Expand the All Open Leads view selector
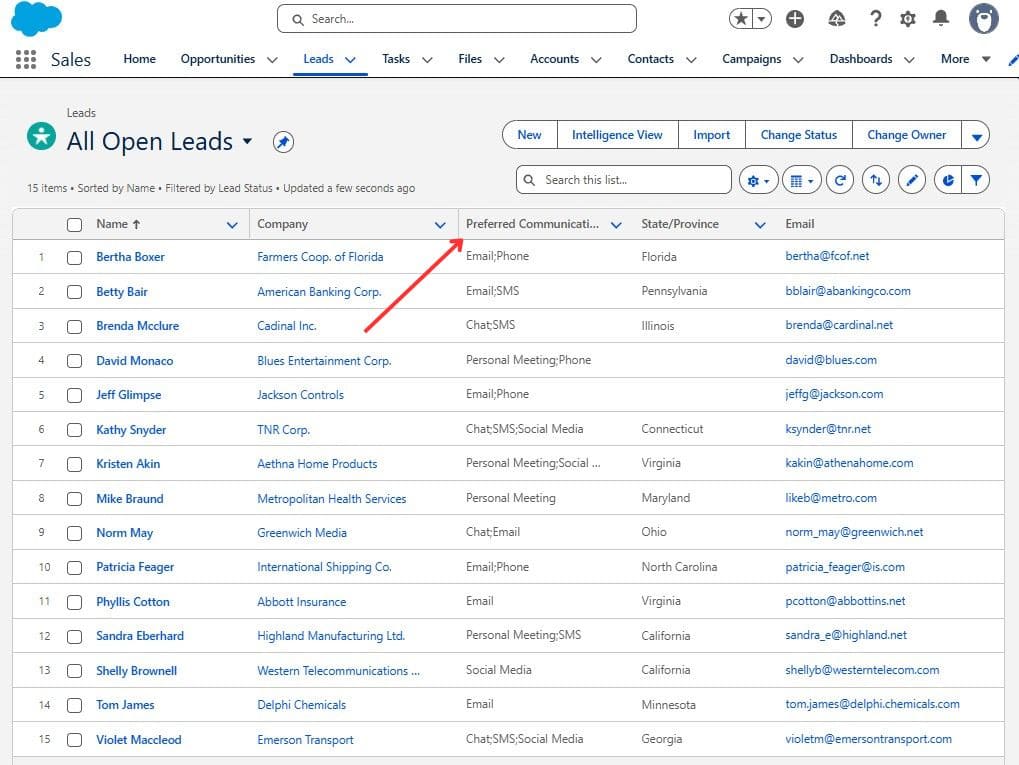Viewport: 1019px width, 765px height. click(246, 142)
